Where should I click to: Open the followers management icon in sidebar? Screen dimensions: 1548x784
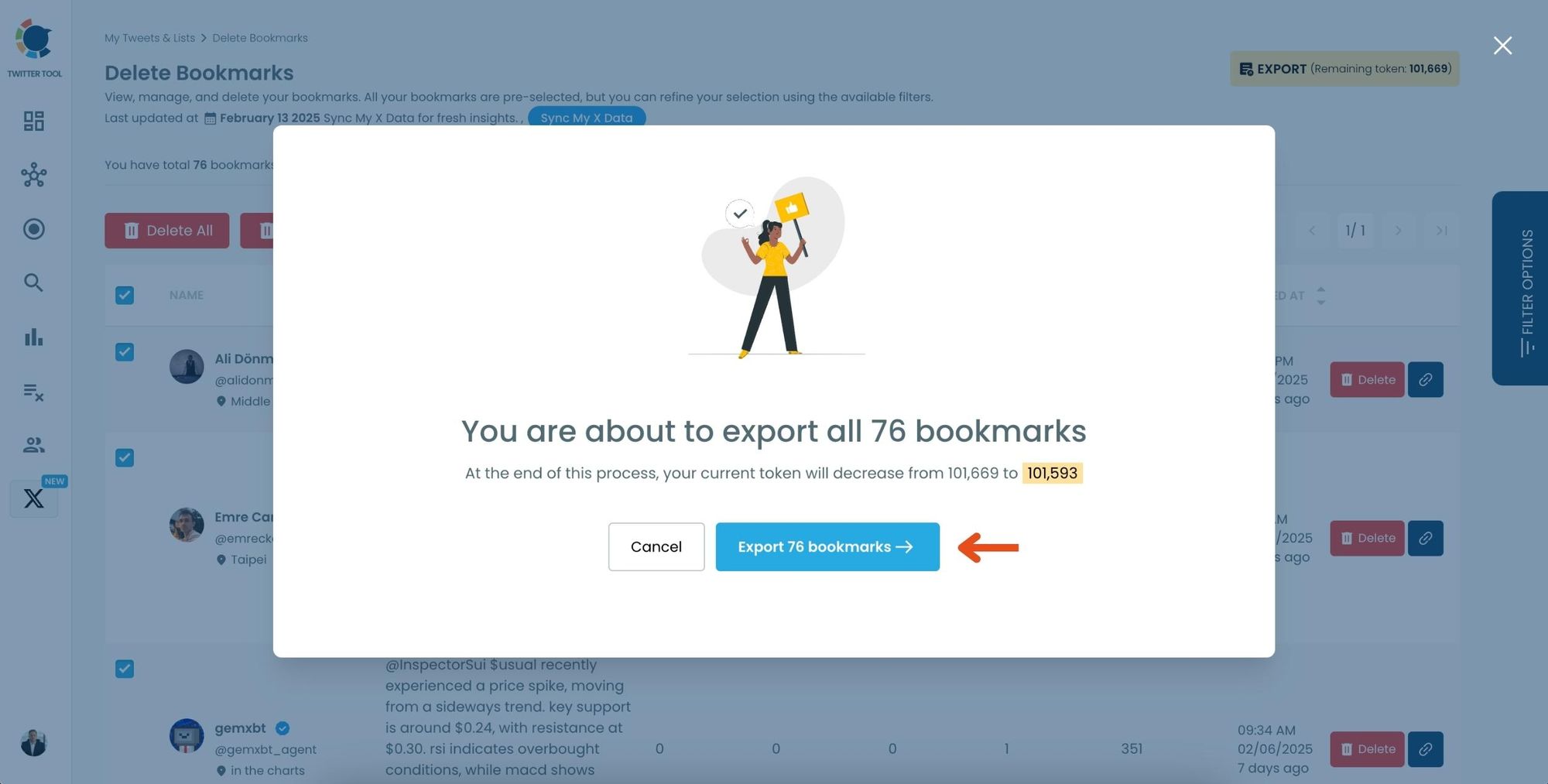(x=33, y=444)
